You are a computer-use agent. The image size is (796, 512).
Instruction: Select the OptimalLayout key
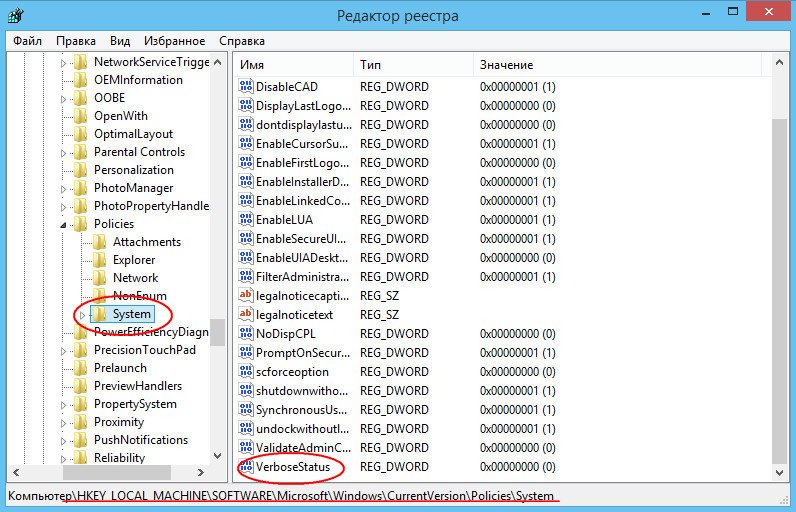tap(133, 134)
